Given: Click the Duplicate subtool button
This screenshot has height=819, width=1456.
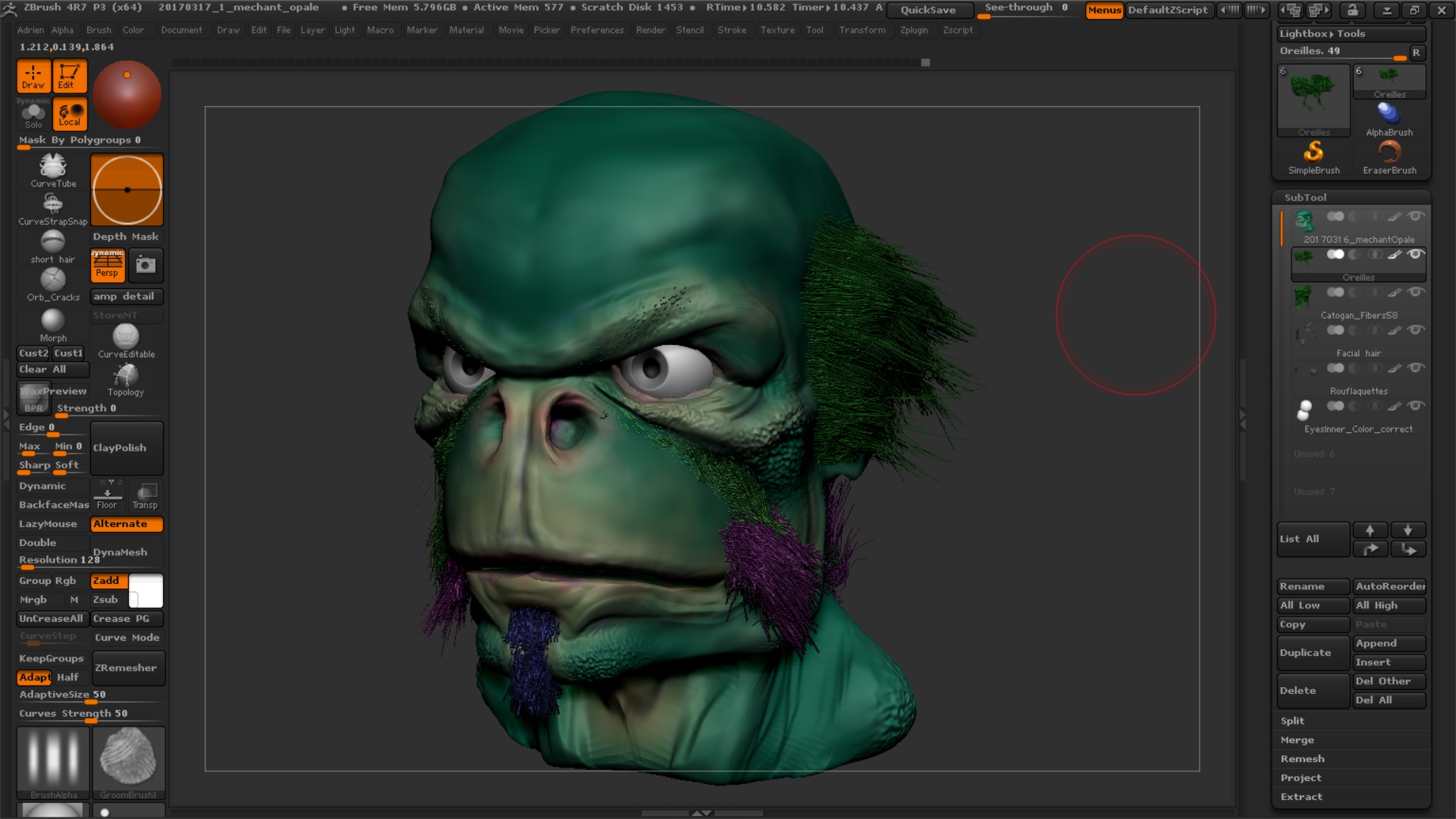Looking at the screenshot, I should (1313, 653).
